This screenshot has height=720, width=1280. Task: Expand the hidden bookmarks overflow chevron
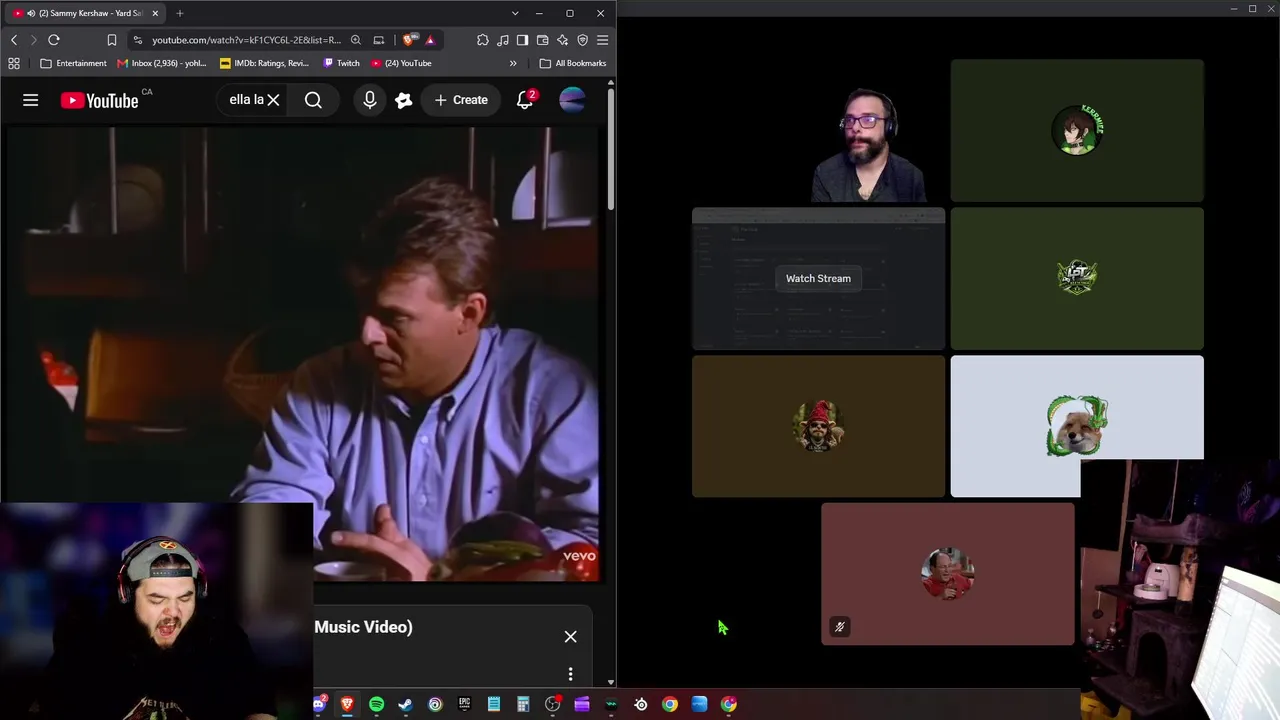coord(513,63)
